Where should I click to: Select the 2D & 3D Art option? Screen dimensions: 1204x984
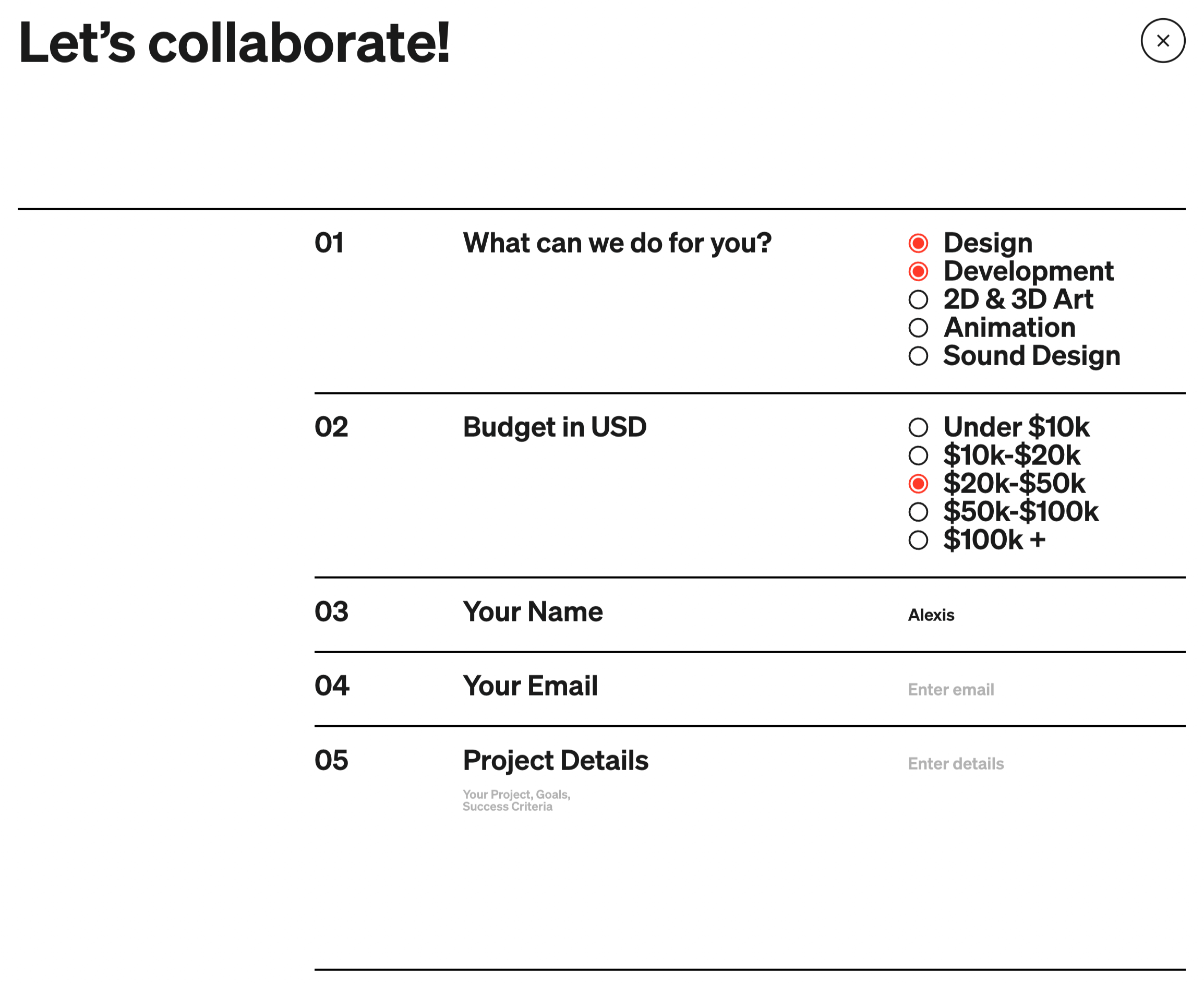(918, 300)
